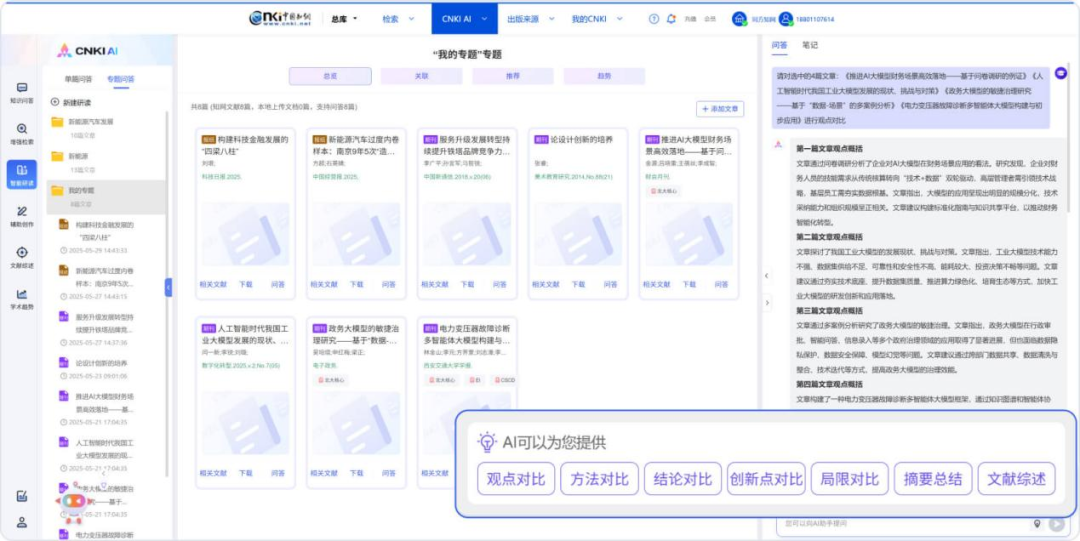The width and height of the screenshot is (1080, 541).
Task: Open the 辅助创作 writing tool
Action: coord(21,216)
